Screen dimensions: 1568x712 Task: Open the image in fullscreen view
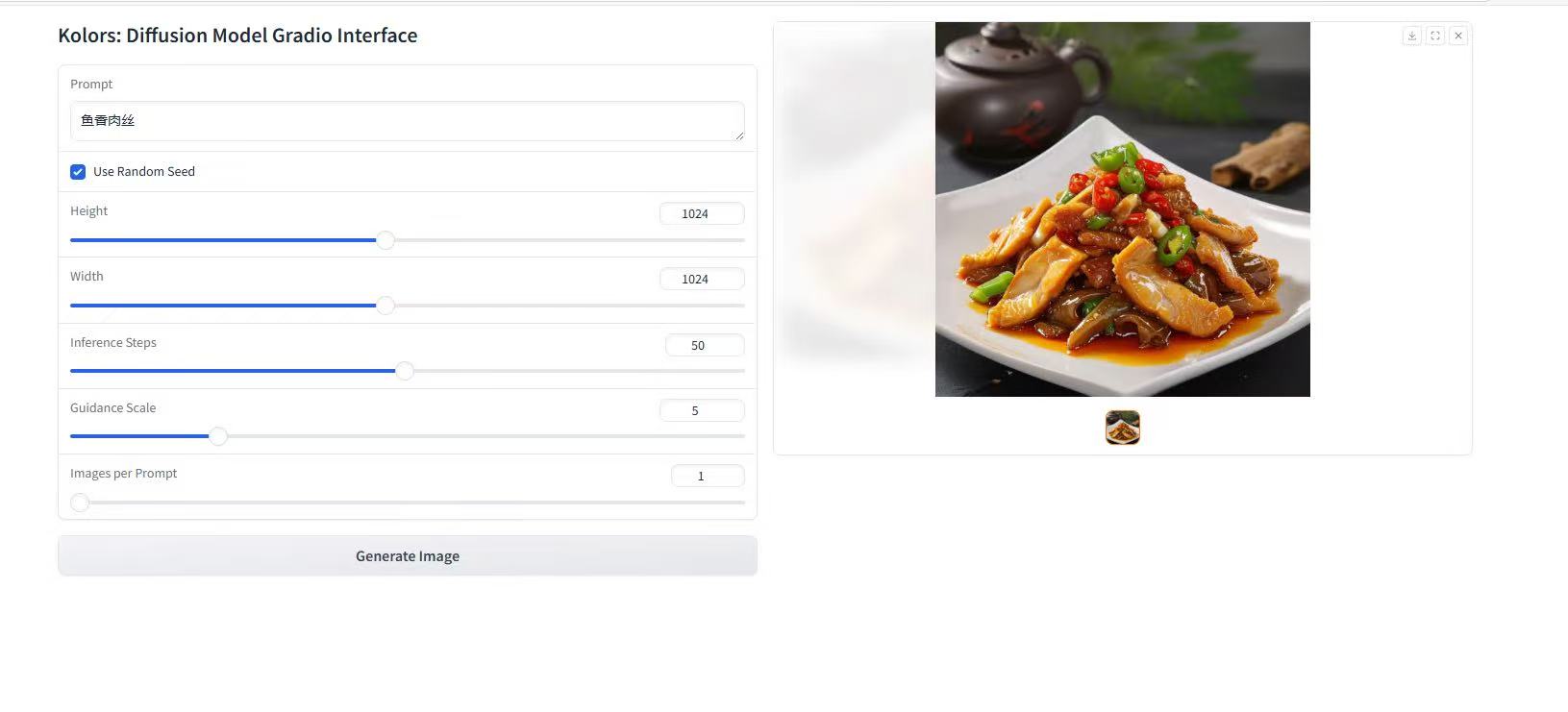(x=1435, y=36)
